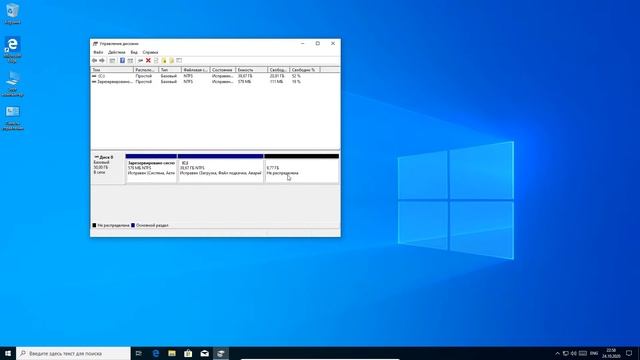640x360 pixels.
Task: Select the unallocated Не распределена partition block
Action: point(301,169)
